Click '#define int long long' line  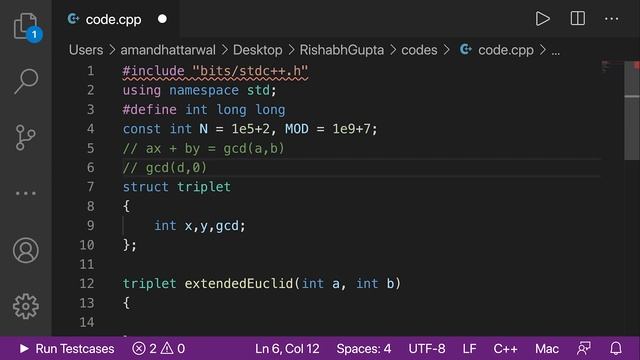tap(204, 110)
